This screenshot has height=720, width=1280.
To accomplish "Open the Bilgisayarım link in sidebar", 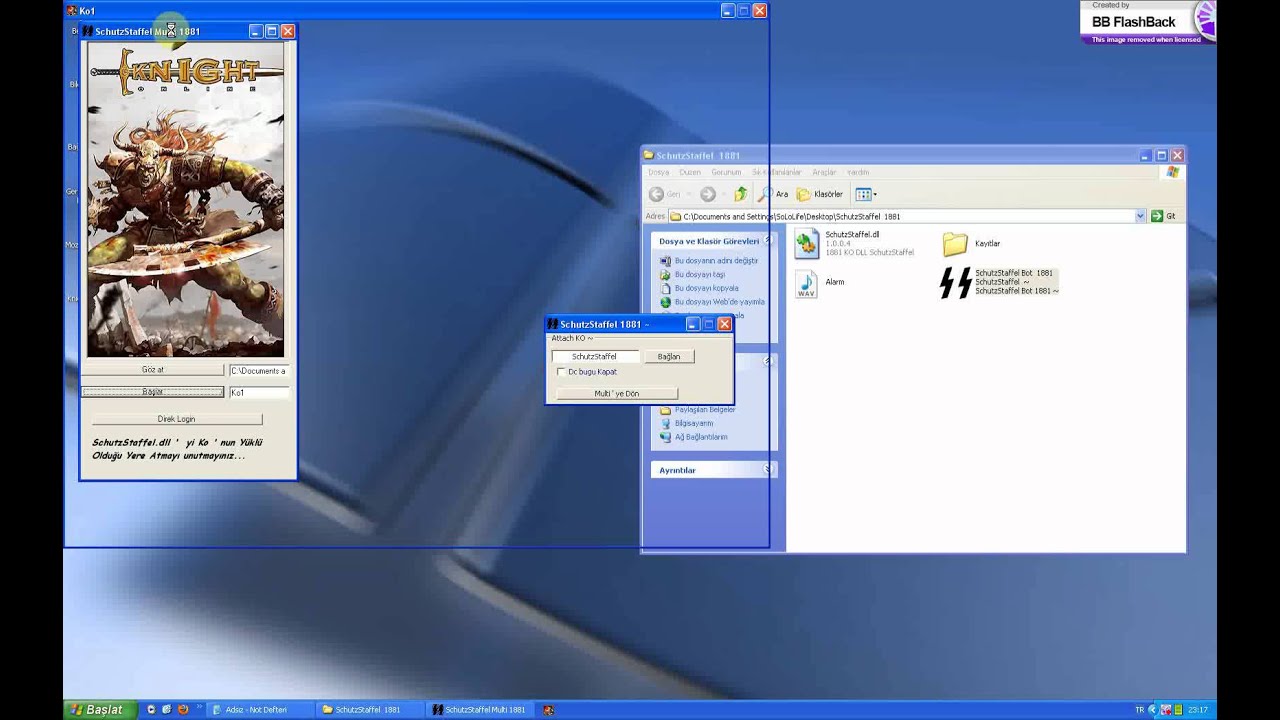I will [693, 423].
